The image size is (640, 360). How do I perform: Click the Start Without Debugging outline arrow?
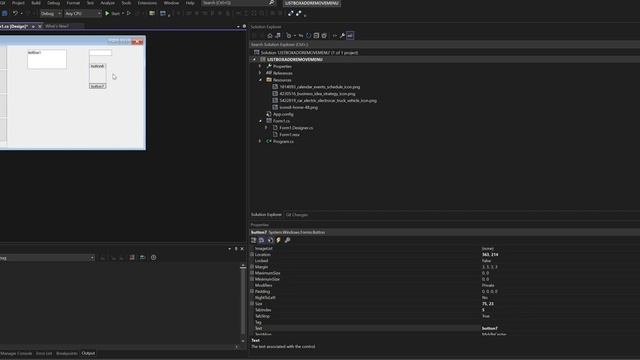point(129,13)
